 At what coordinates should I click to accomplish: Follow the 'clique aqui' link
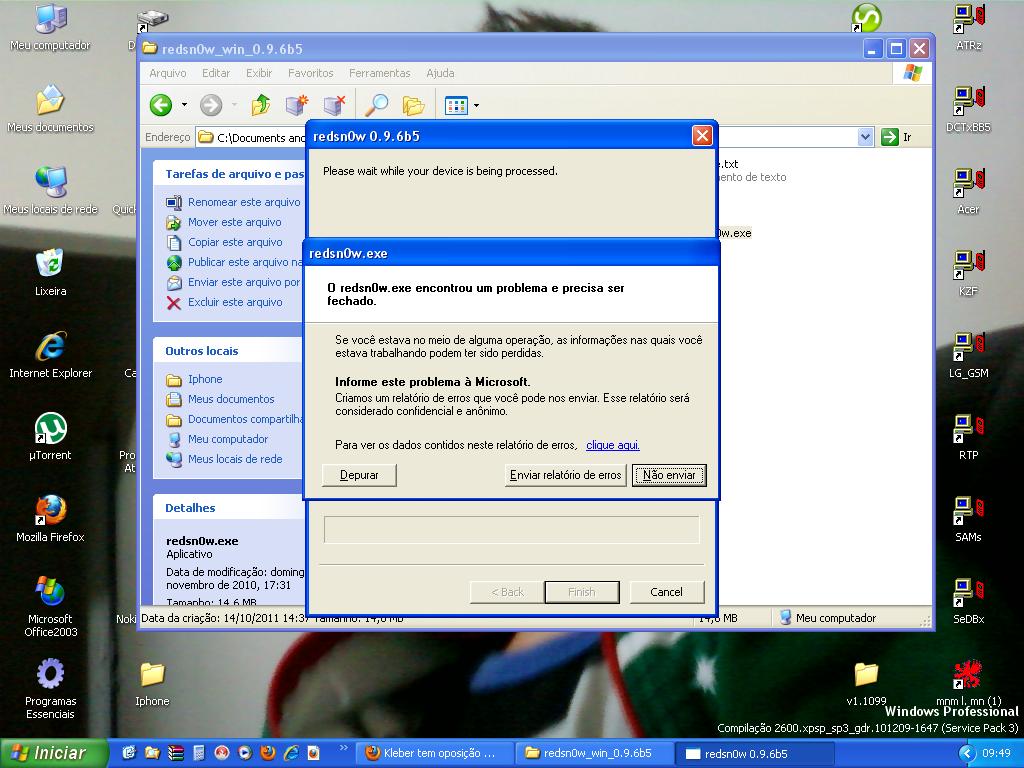[613, 445]
